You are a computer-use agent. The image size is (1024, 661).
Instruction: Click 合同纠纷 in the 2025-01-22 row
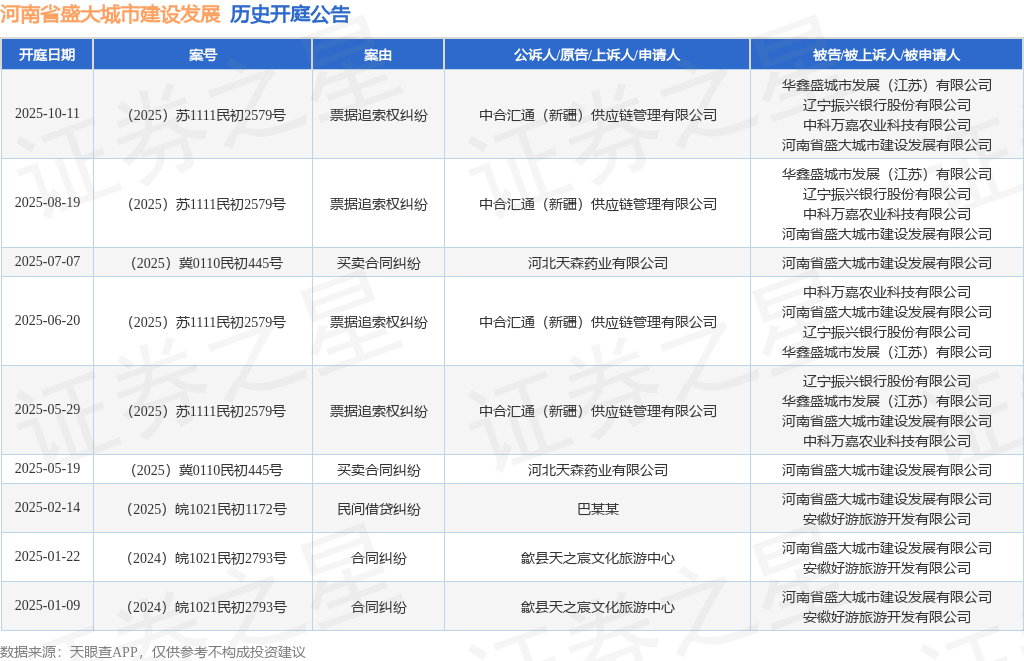pyautogui.click(x=378, y=558)
